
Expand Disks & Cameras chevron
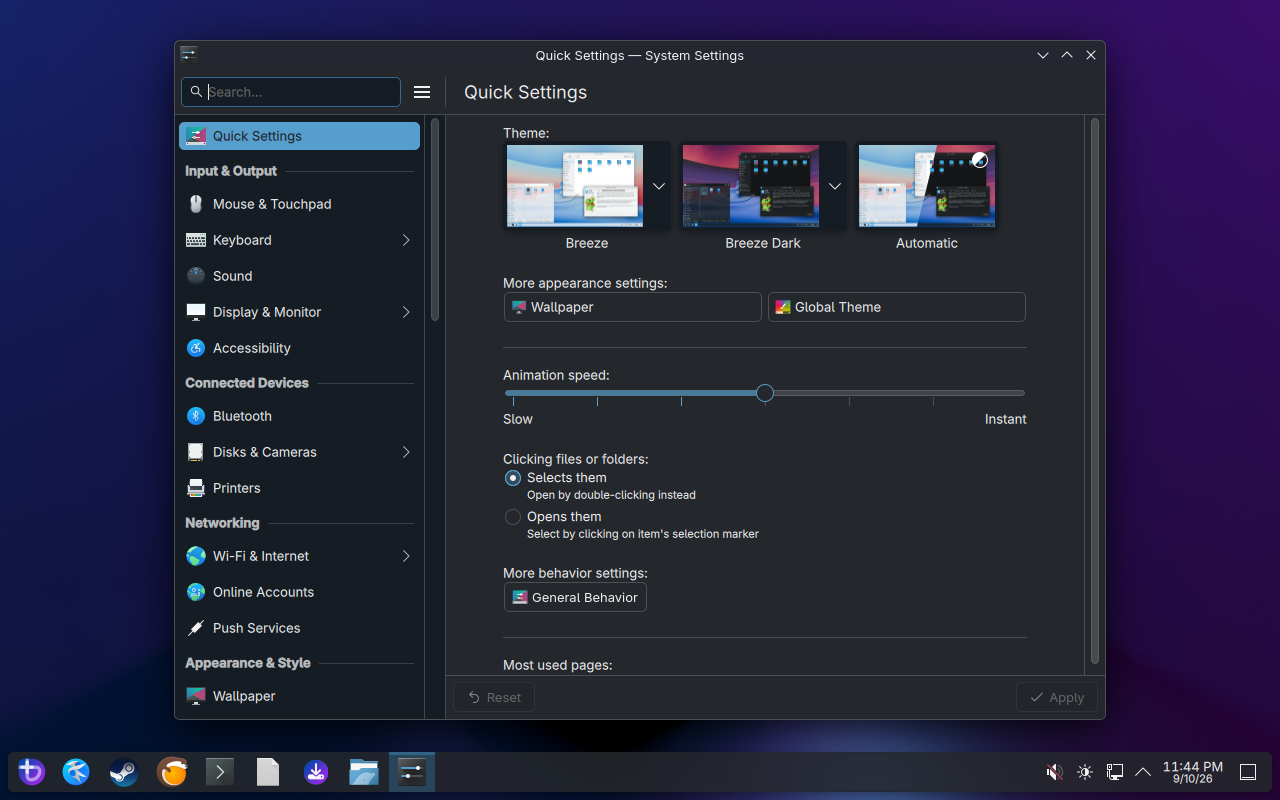406,452
